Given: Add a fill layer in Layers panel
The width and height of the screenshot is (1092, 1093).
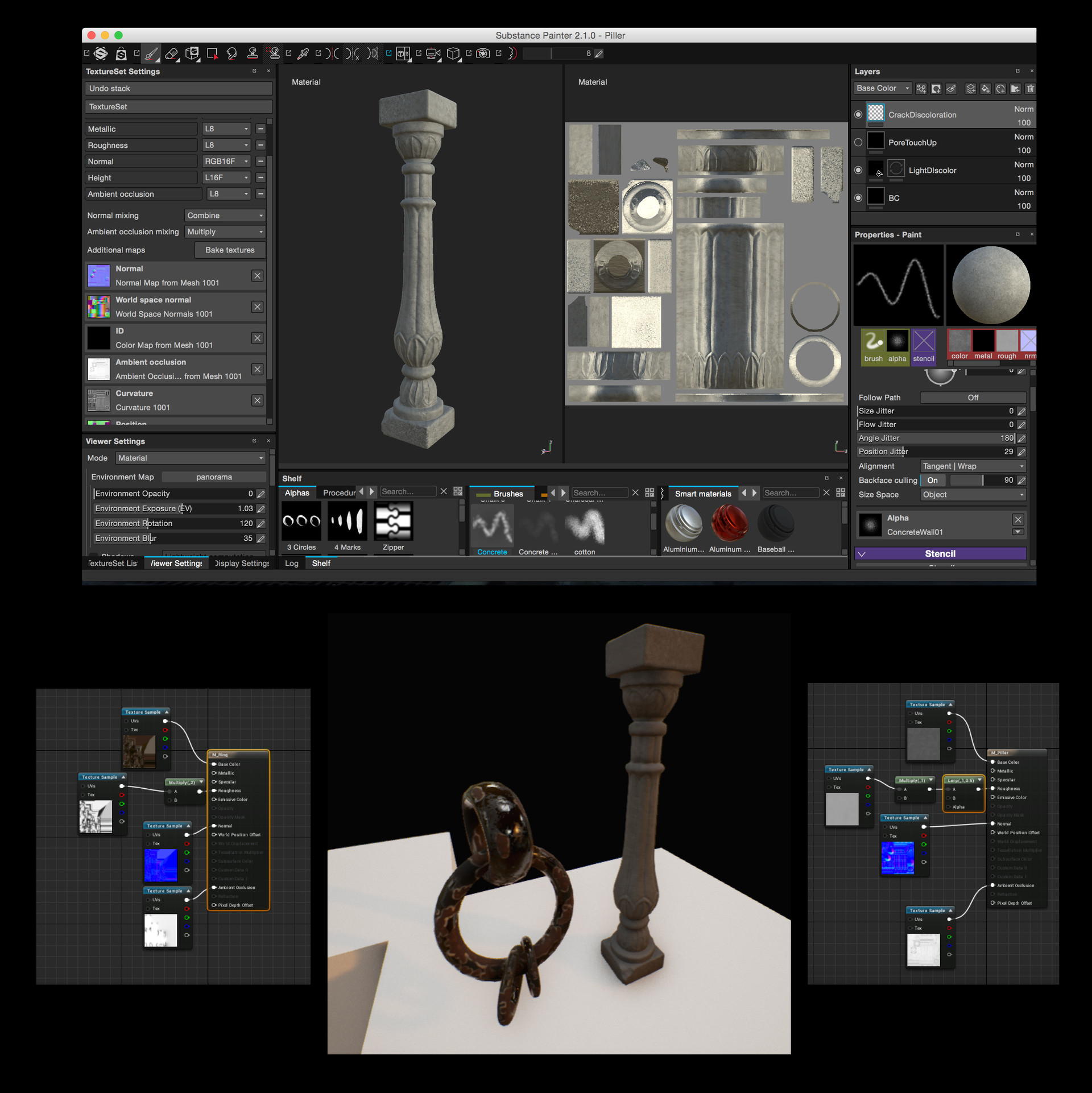Looking at the screenshot, I should tap(986, 89).
